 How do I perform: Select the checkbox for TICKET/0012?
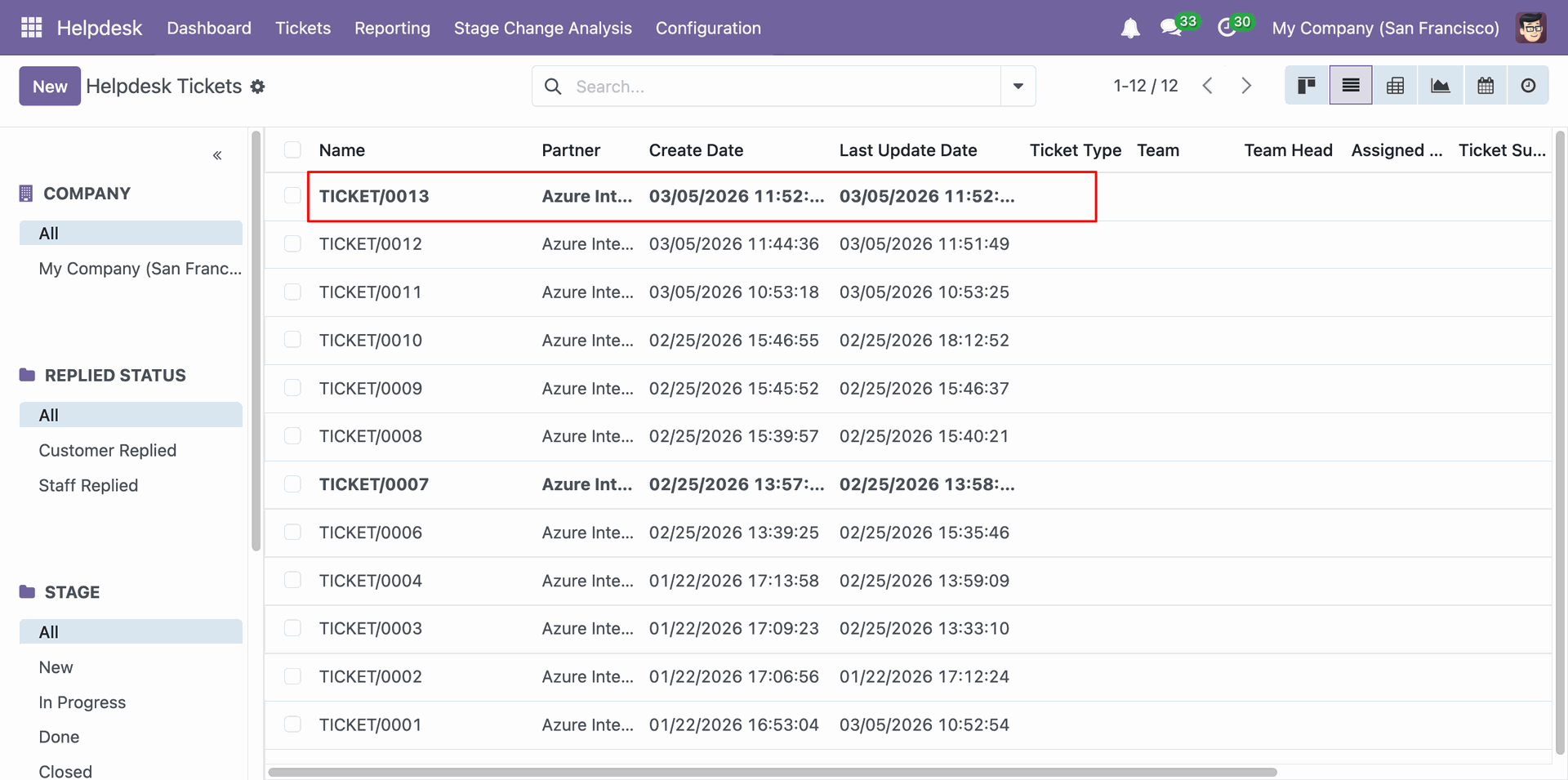pos(292,243)
